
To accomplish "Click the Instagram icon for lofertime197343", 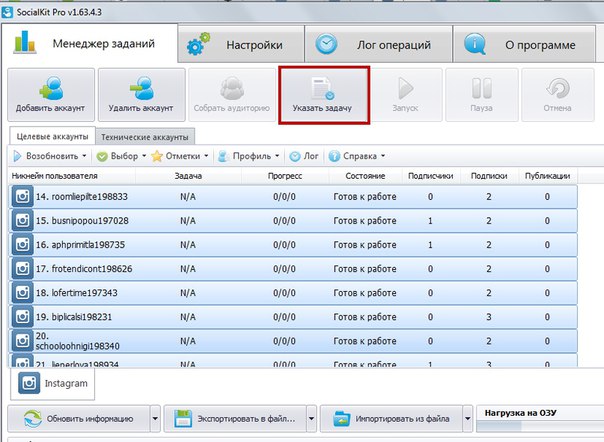I will 22,293.
